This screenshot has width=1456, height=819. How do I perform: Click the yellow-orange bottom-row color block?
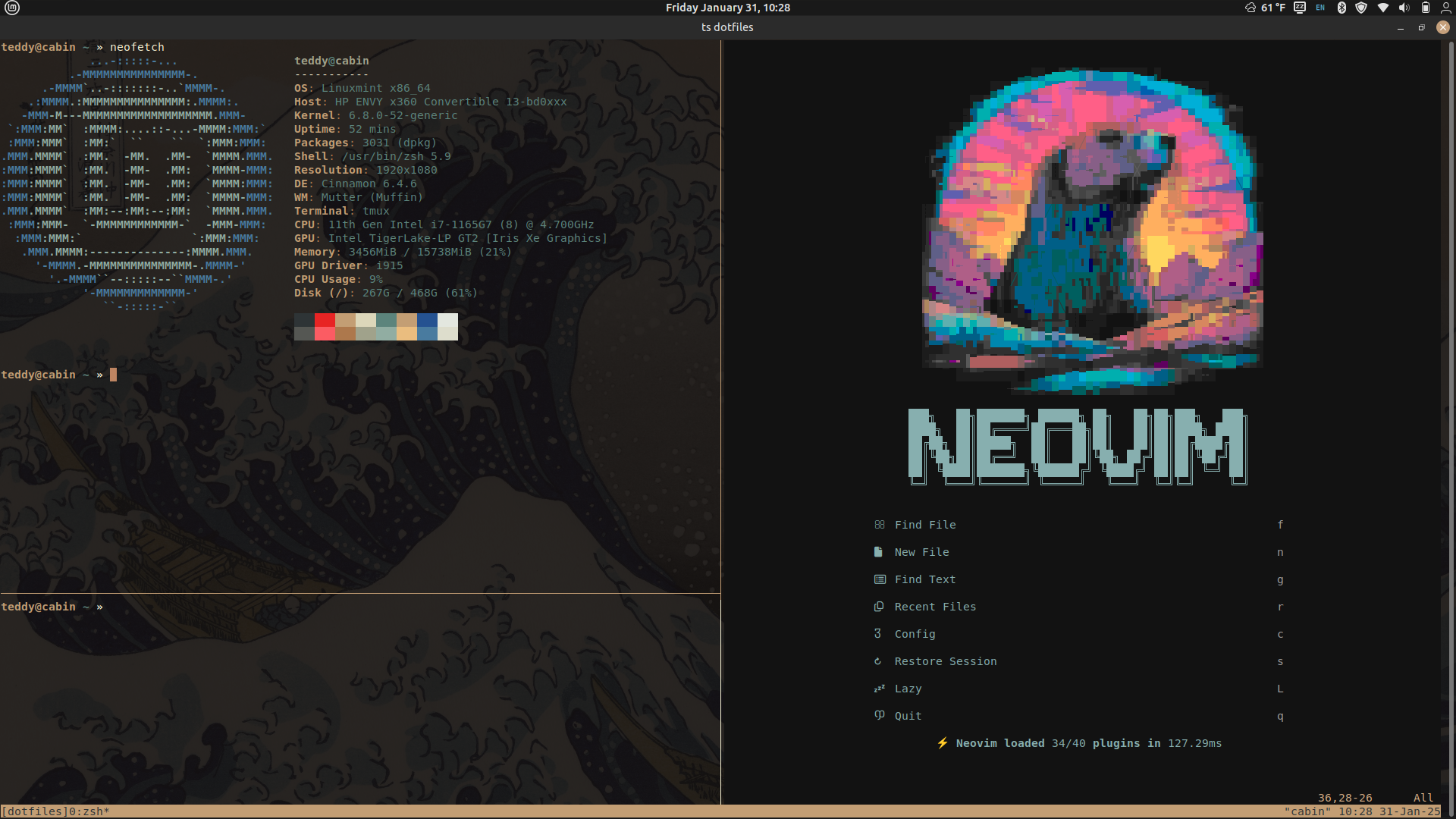[x=406, y=334]
